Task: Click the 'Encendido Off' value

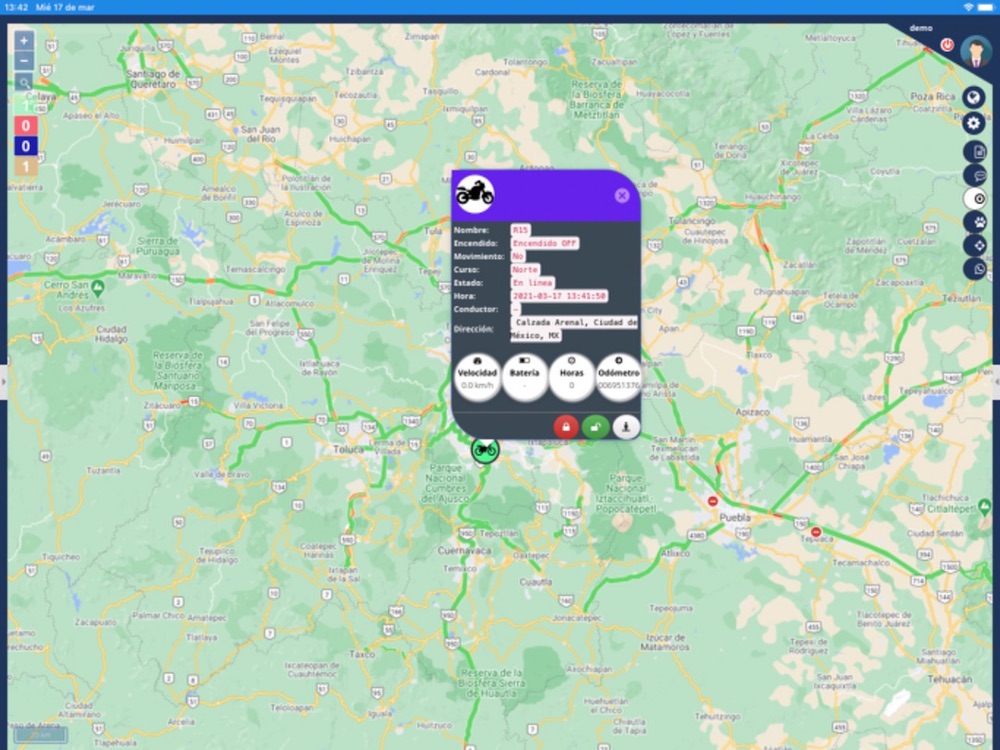Action: [545, 243]
